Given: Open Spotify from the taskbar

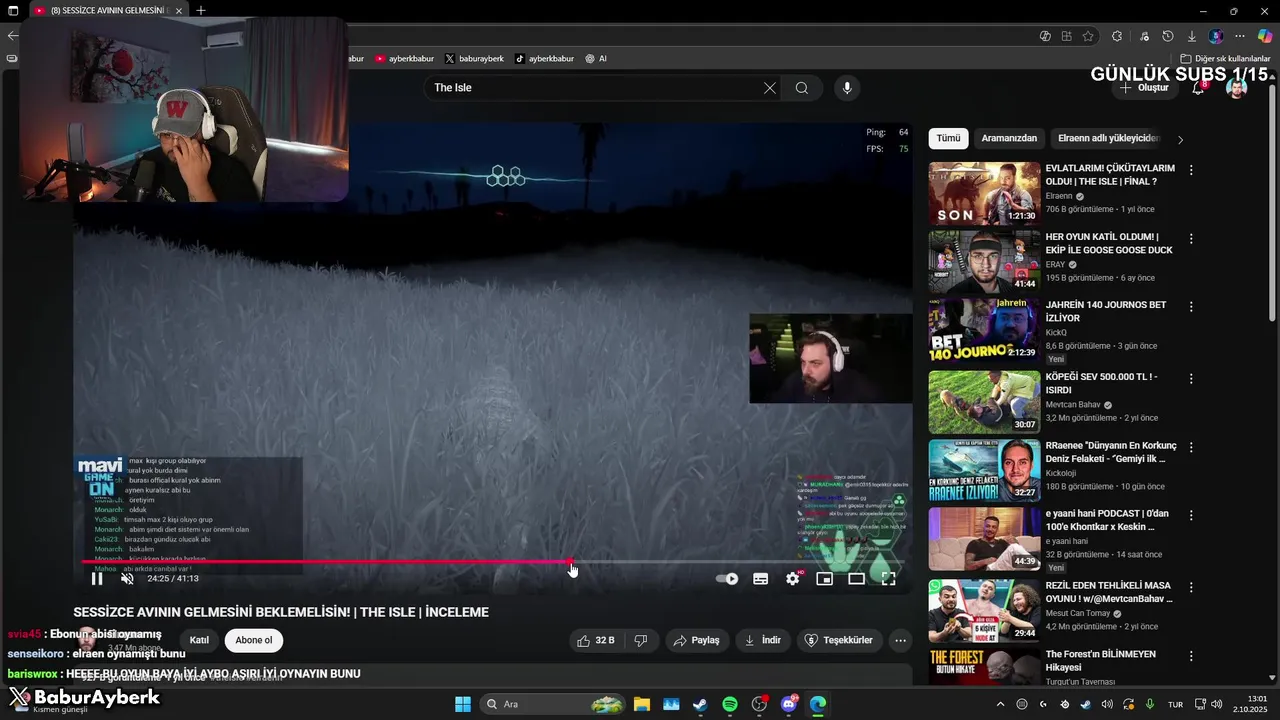Looking at the screenshot, I should coord(730,704).
